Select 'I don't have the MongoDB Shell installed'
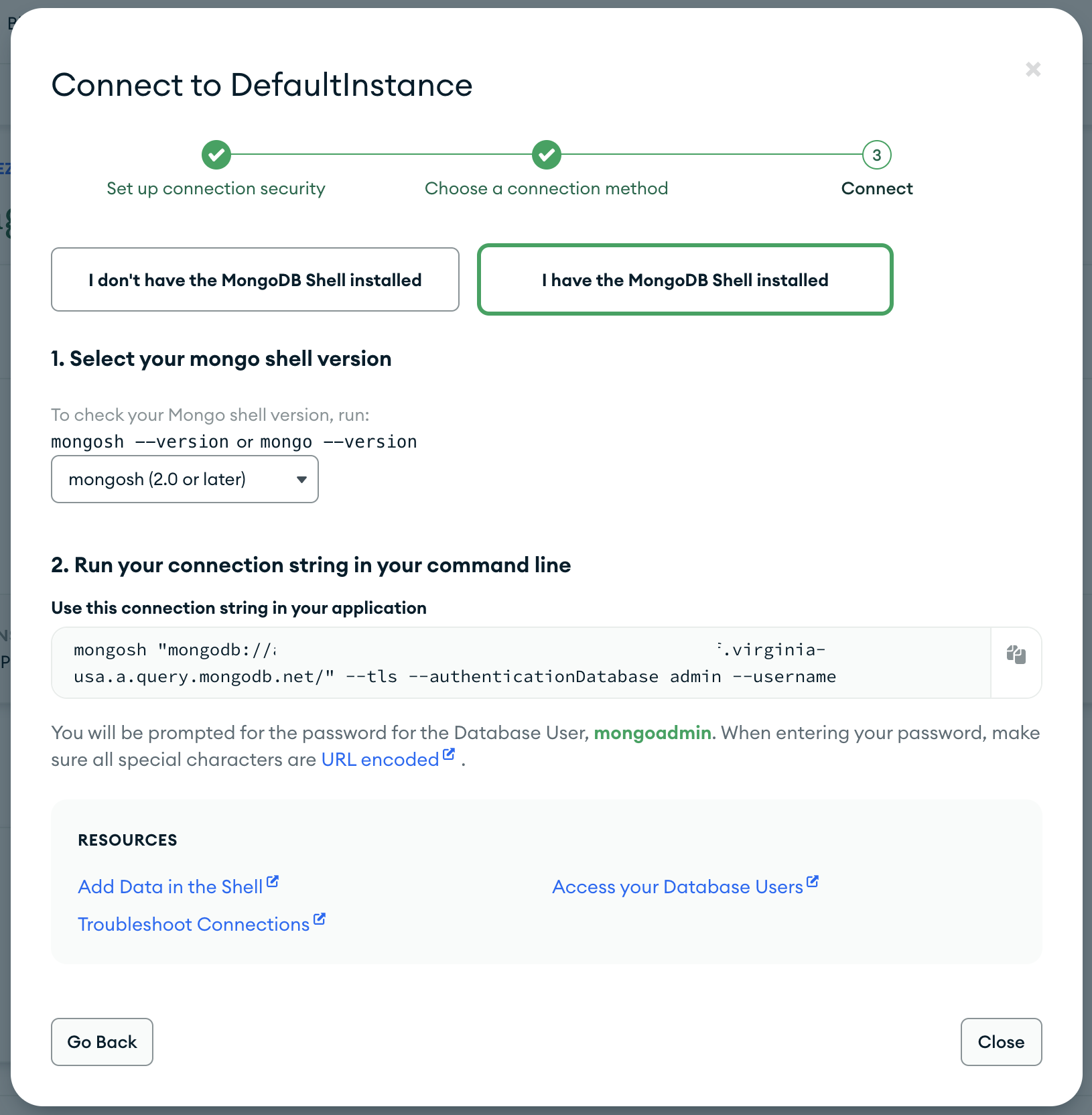 255,279
